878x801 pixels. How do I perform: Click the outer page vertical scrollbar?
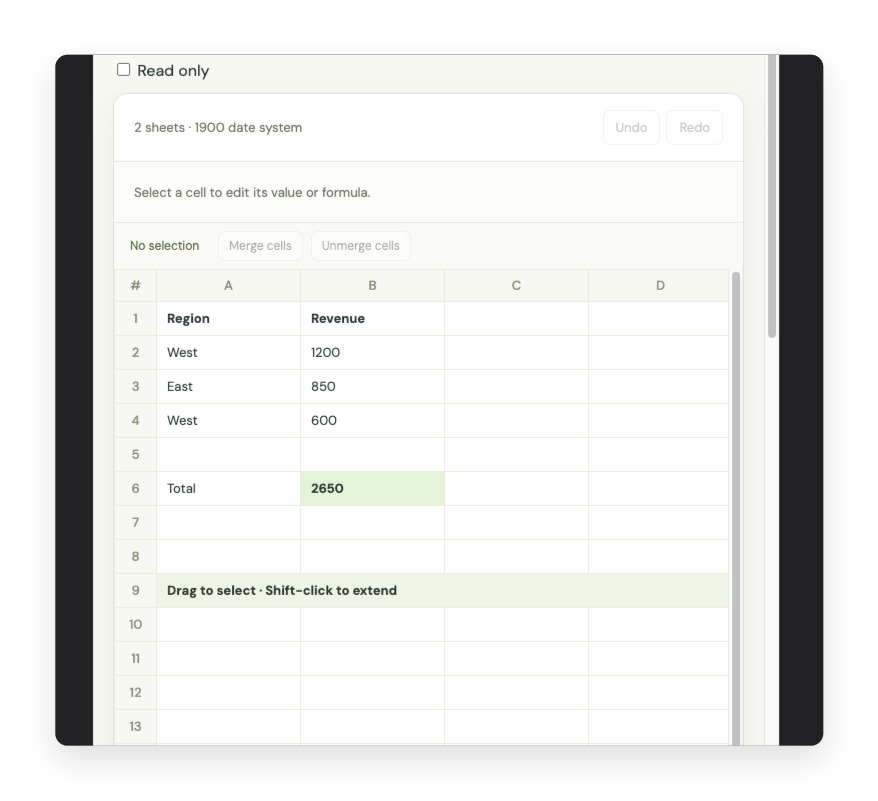coord(772,196)
